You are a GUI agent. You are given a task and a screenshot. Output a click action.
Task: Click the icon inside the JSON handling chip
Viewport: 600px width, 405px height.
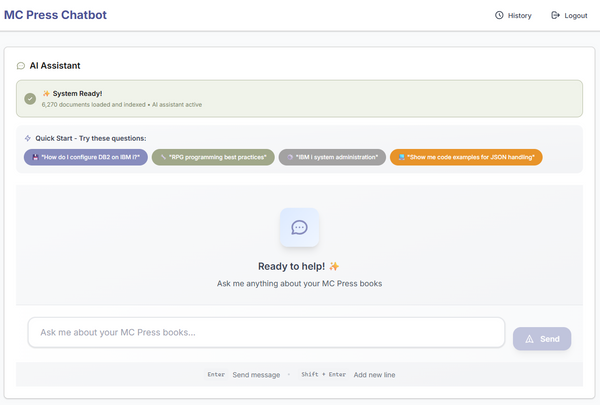pos(401,157)
